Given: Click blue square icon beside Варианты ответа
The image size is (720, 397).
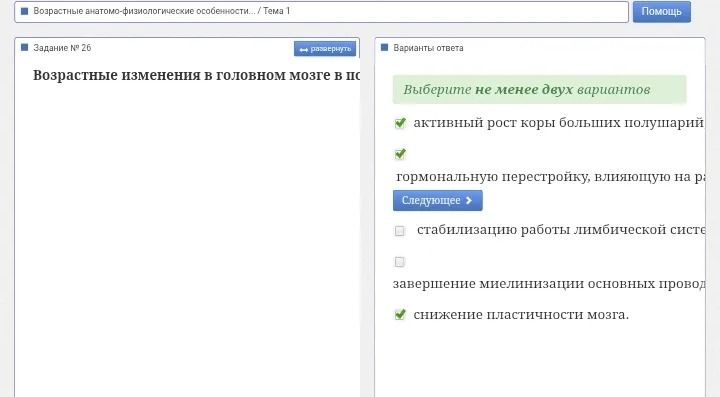Looking at the screenshot, I should [385, 47].
